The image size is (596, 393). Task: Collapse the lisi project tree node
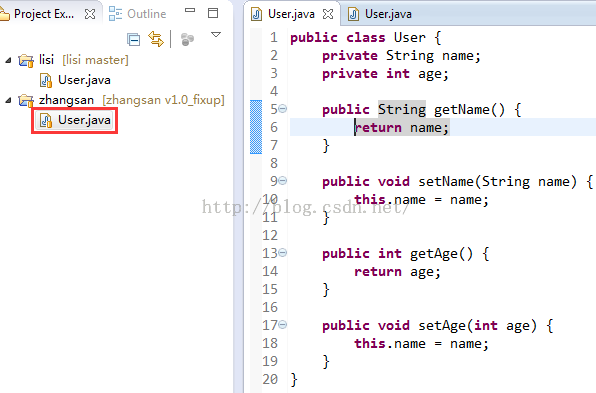pyautogui.click(x=8, y=60)
